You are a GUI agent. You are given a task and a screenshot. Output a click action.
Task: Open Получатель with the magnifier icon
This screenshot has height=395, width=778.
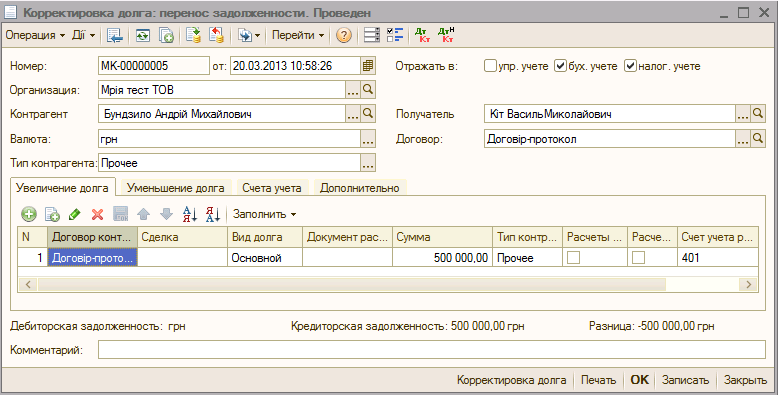pyautogui.click(x=758, y=114)
